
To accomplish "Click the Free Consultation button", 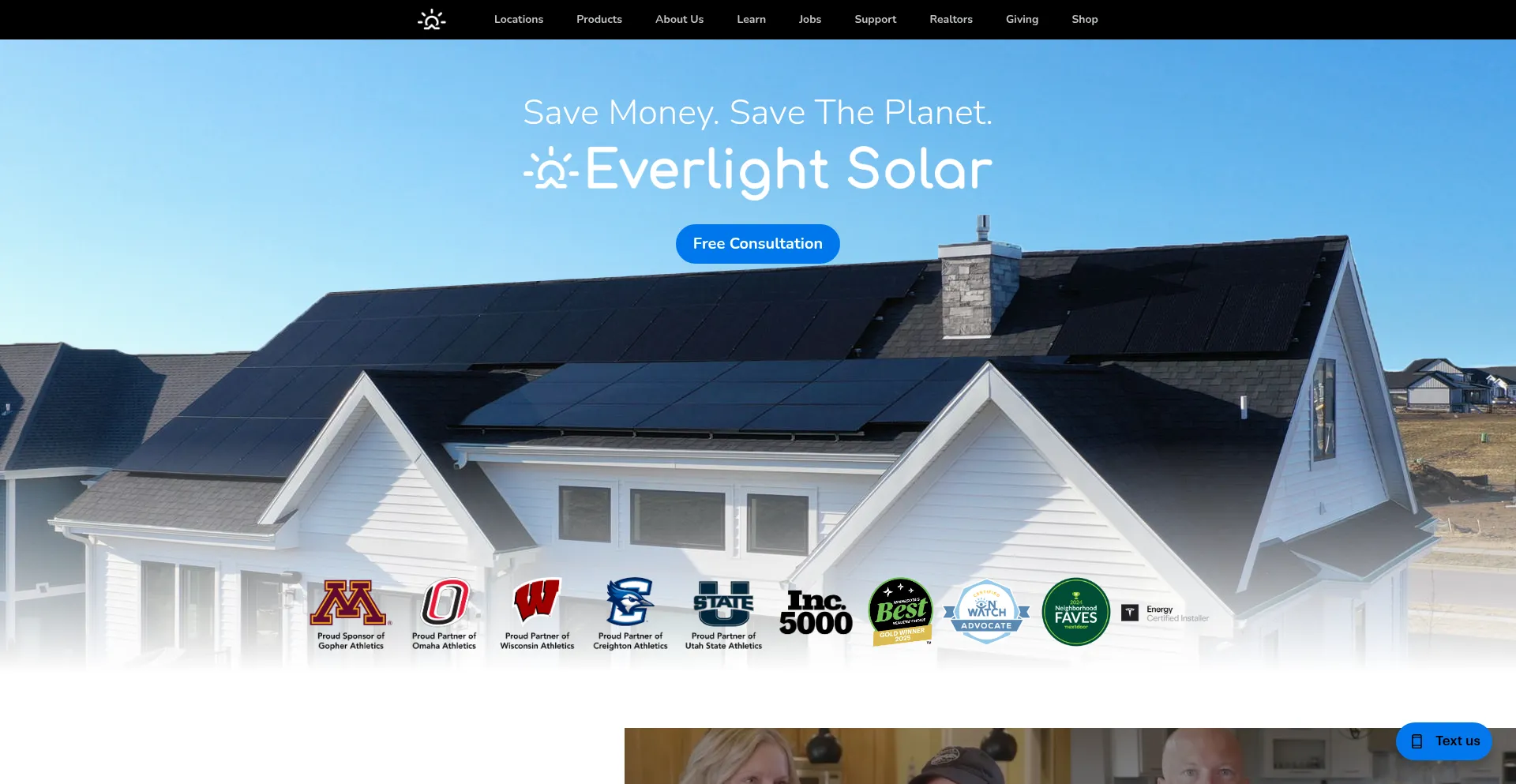I will click(758, 244).
